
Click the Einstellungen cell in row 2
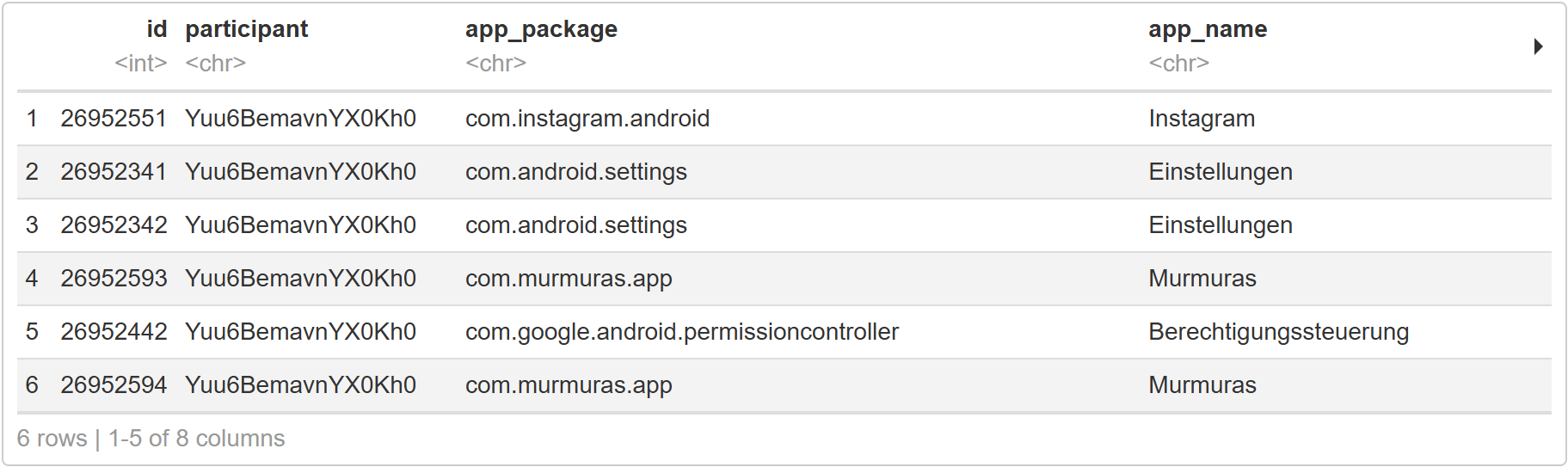(x=1221, y=172)
